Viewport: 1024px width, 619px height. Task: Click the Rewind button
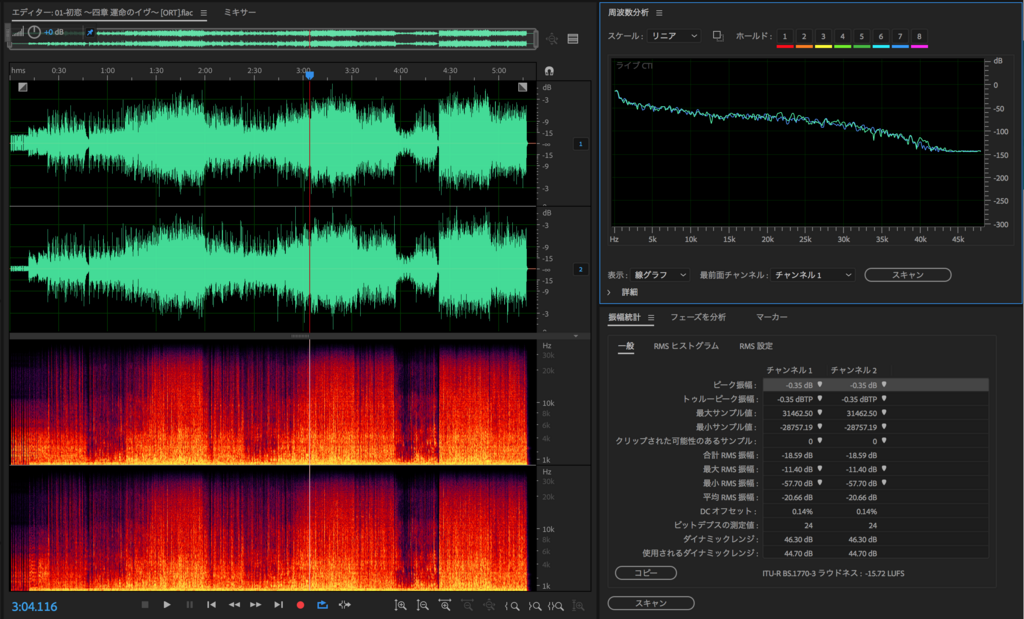tap(234, 605)
